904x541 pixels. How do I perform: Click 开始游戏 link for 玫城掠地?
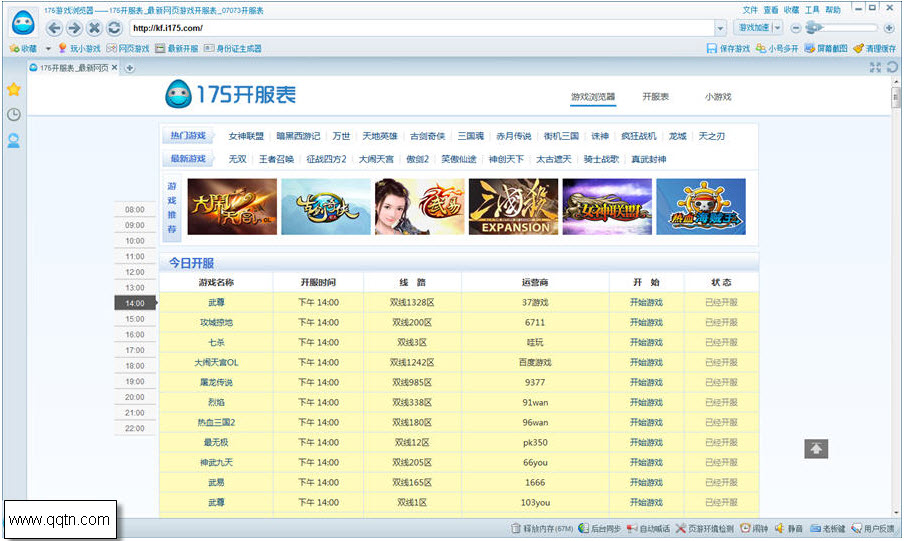646,322
